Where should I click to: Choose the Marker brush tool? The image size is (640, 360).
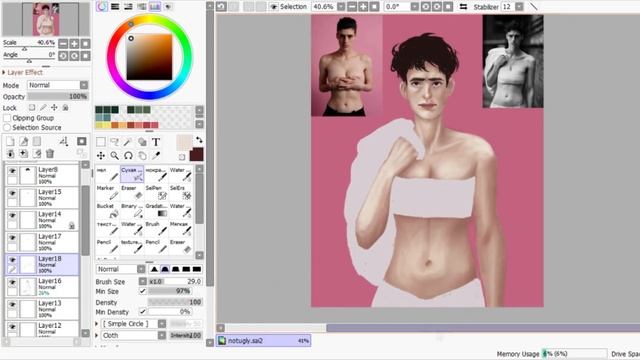[x=108, y=193]
